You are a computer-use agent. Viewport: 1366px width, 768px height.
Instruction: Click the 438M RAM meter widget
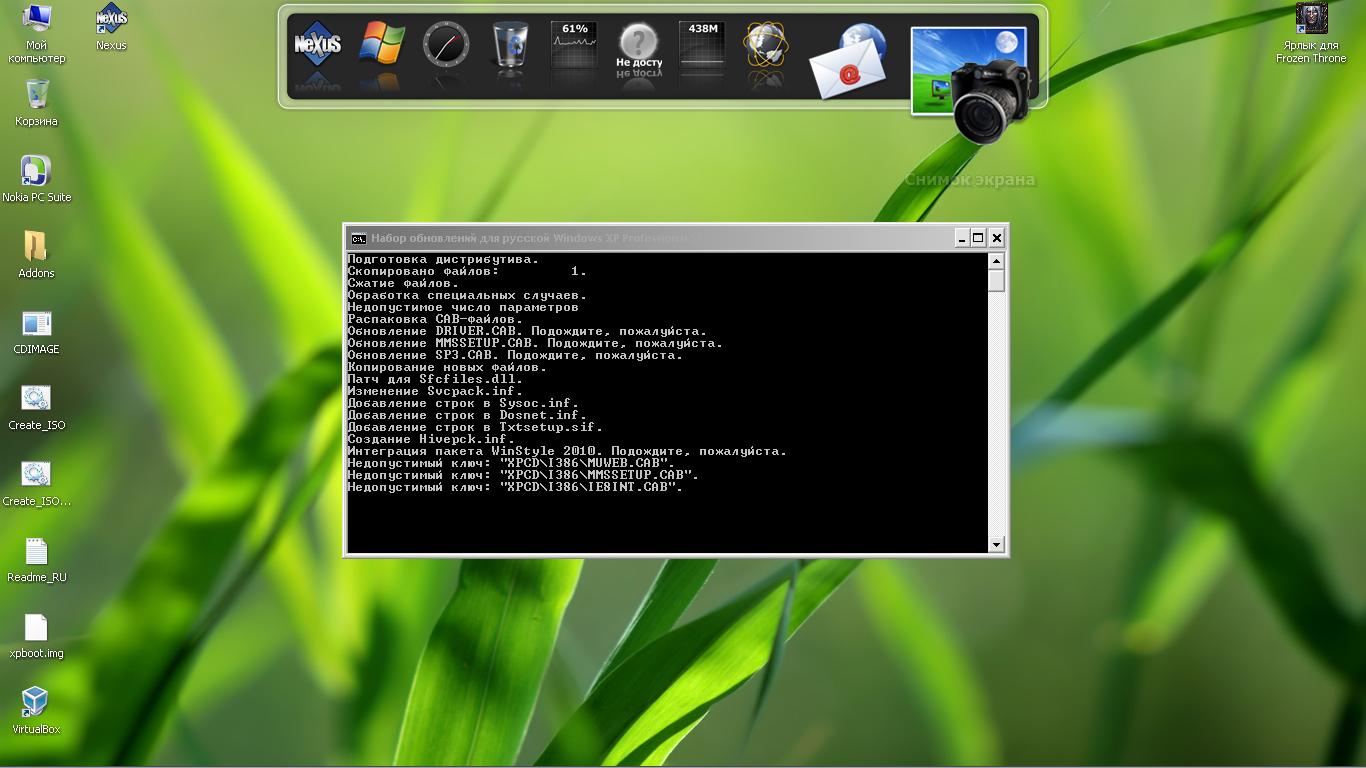point(702,45)
